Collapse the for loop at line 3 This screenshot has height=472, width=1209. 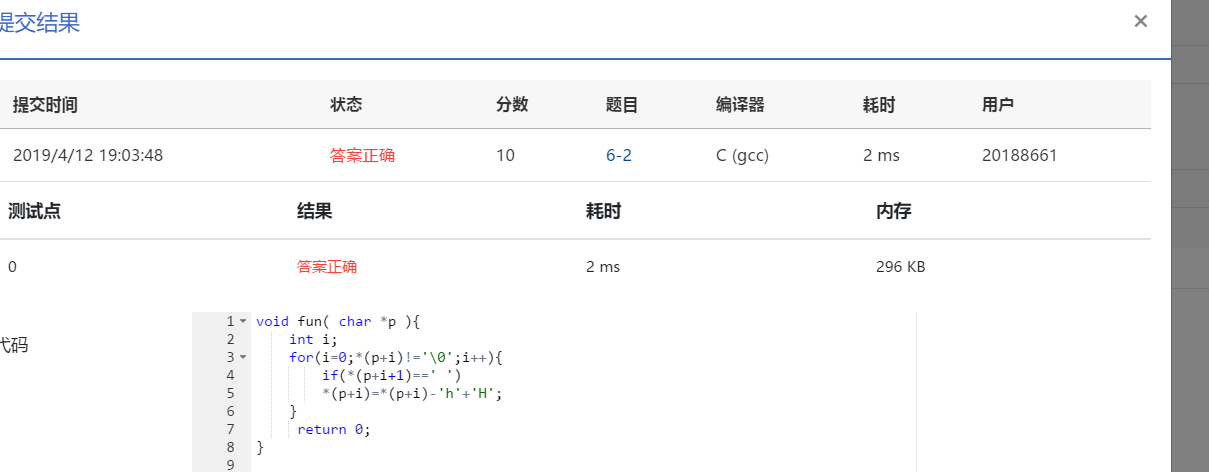click(243, 357)
